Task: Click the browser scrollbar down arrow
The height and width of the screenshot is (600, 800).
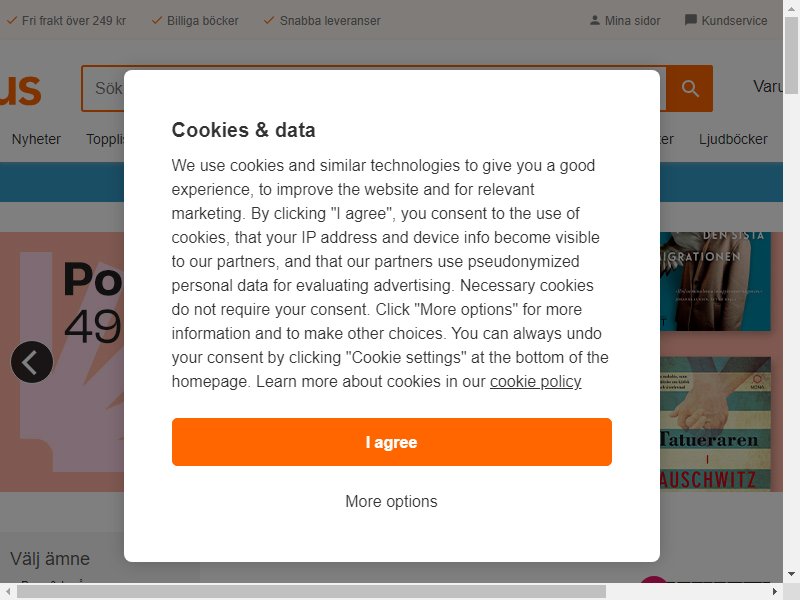Action: point(791,575)
